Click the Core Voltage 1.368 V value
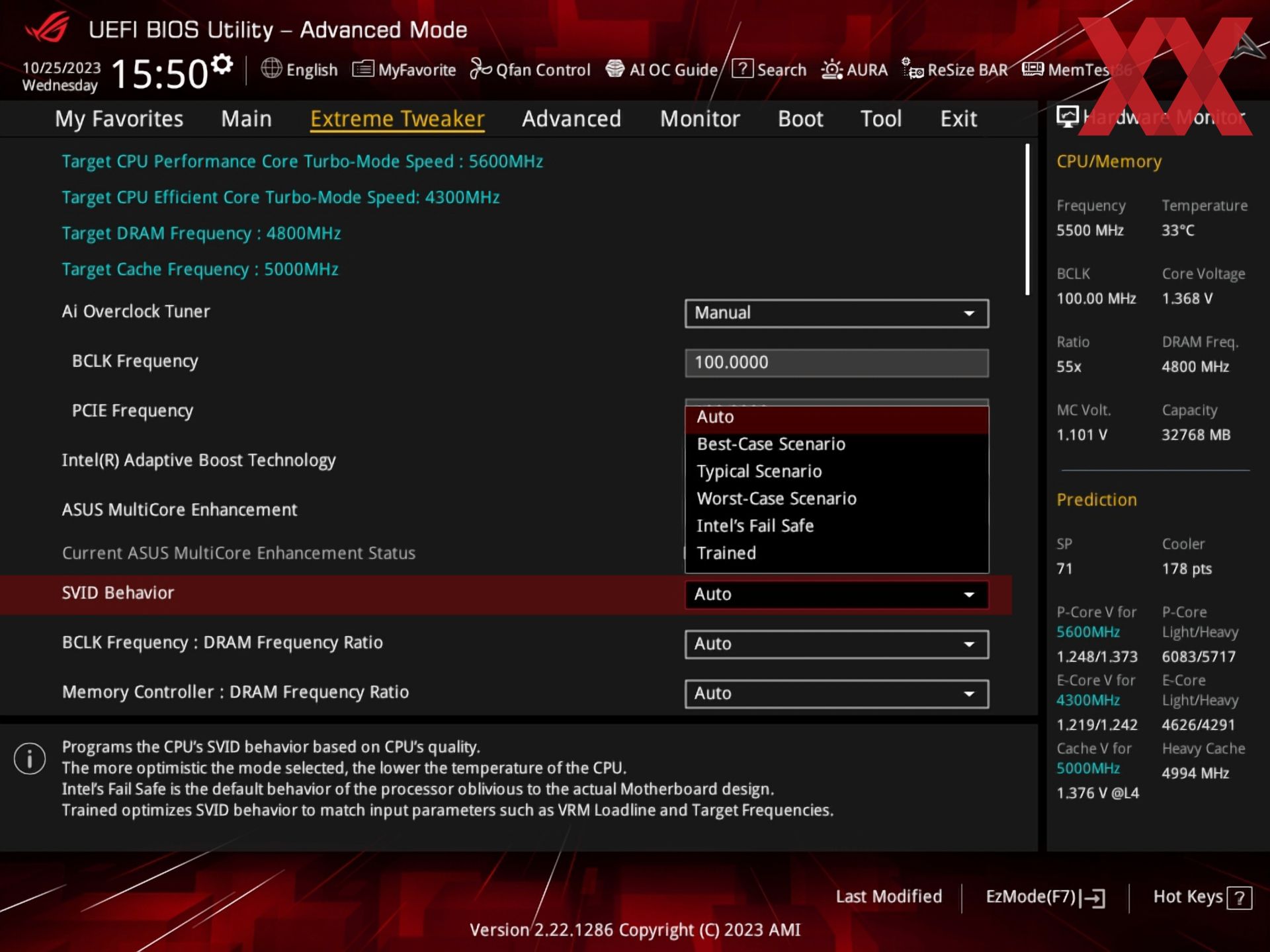Image resolution: width=1270 pixels, height=952 pixels. pyautogui.click(x=1187, y=299)
